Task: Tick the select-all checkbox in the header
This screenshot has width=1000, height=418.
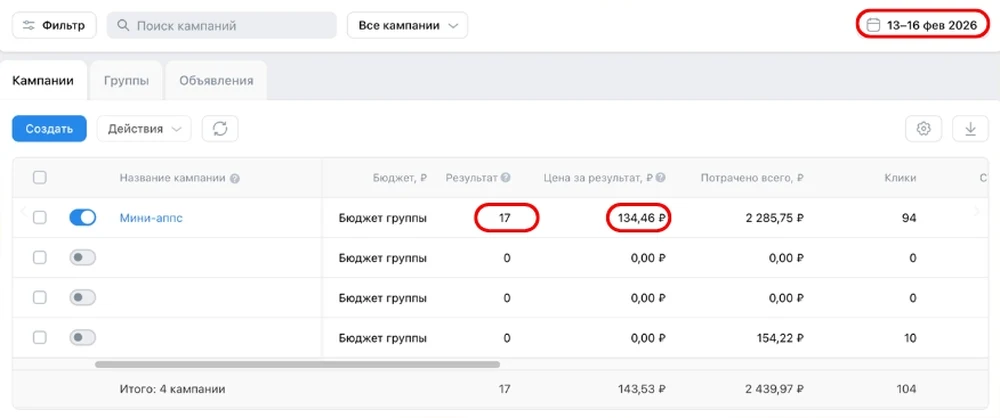Action: [40, 177]
